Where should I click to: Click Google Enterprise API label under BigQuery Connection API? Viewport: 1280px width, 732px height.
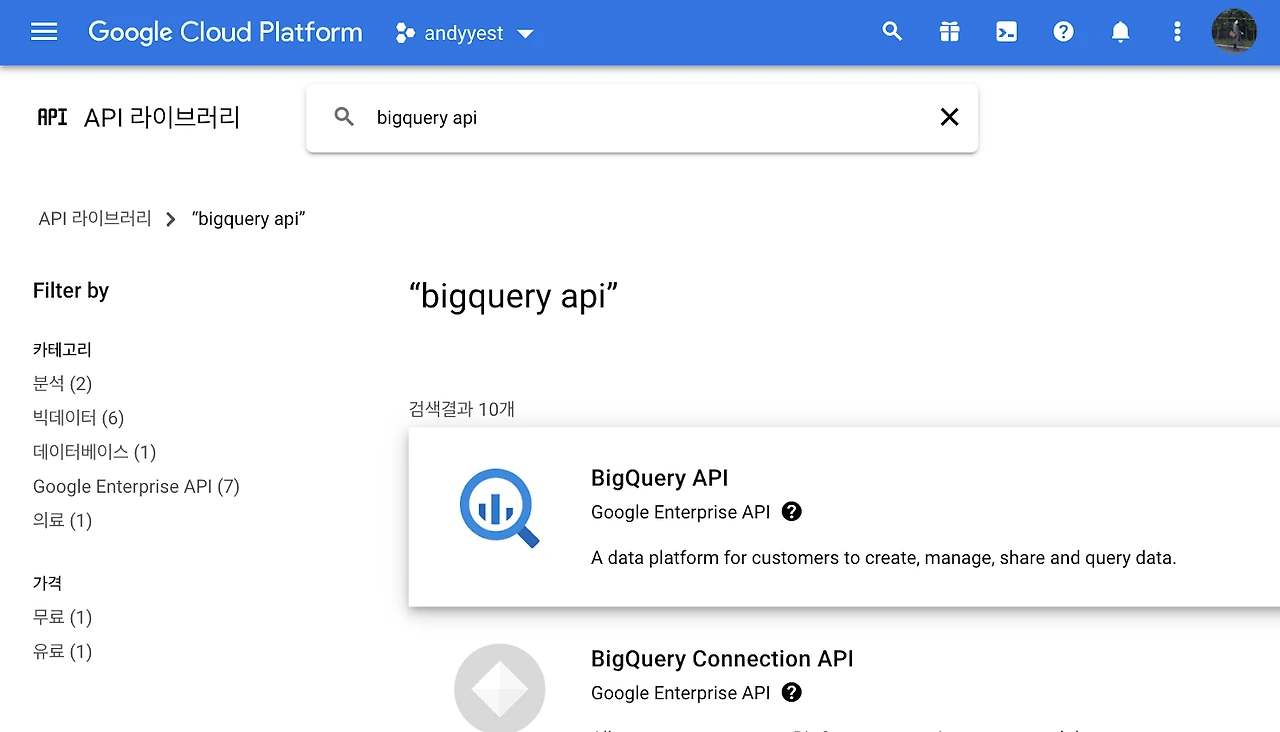click(x=681, y=693)
